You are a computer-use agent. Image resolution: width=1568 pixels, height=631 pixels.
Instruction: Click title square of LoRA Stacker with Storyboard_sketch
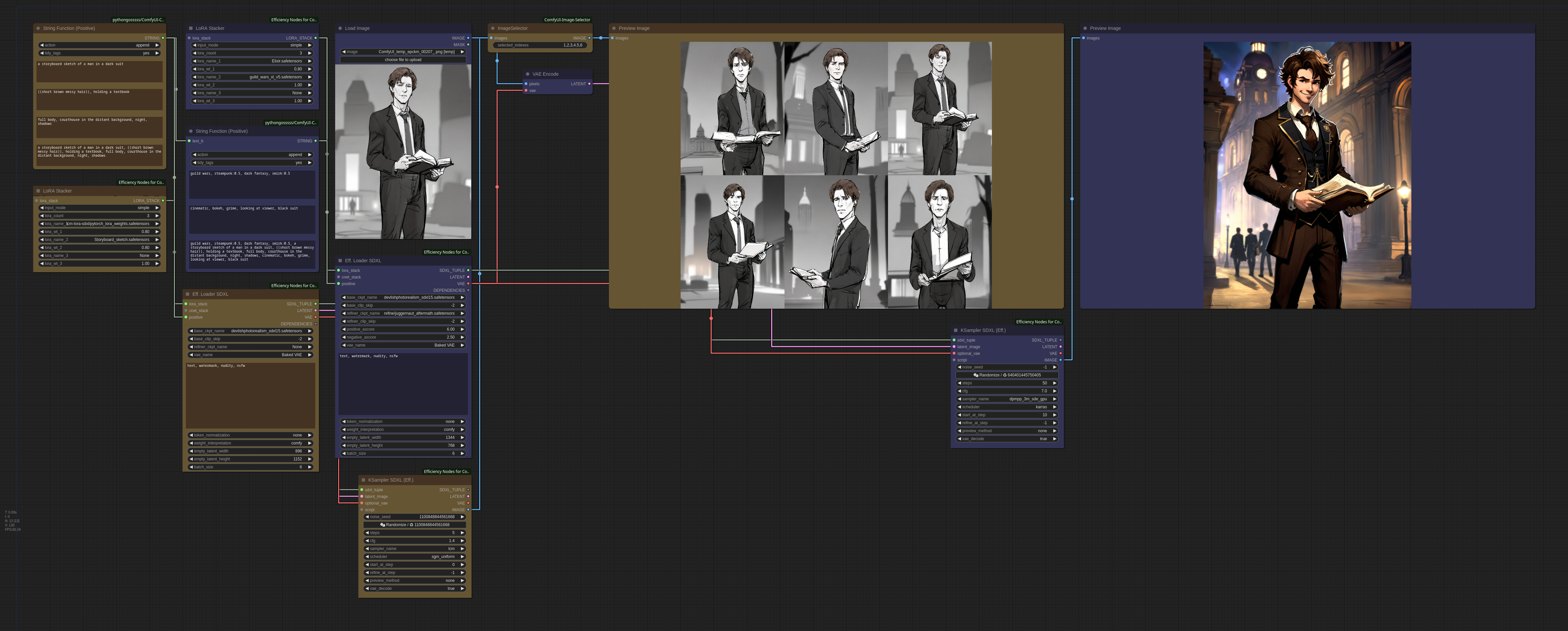pyautogui.click(x=38, y=191)
